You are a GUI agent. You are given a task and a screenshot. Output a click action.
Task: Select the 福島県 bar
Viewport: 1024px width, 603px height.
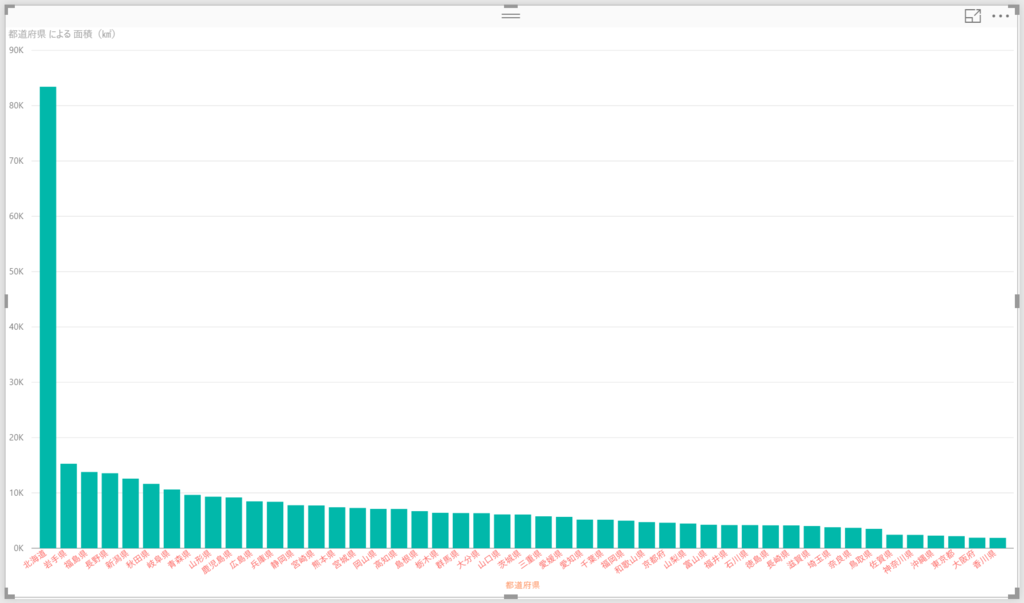tap(89, 510)
